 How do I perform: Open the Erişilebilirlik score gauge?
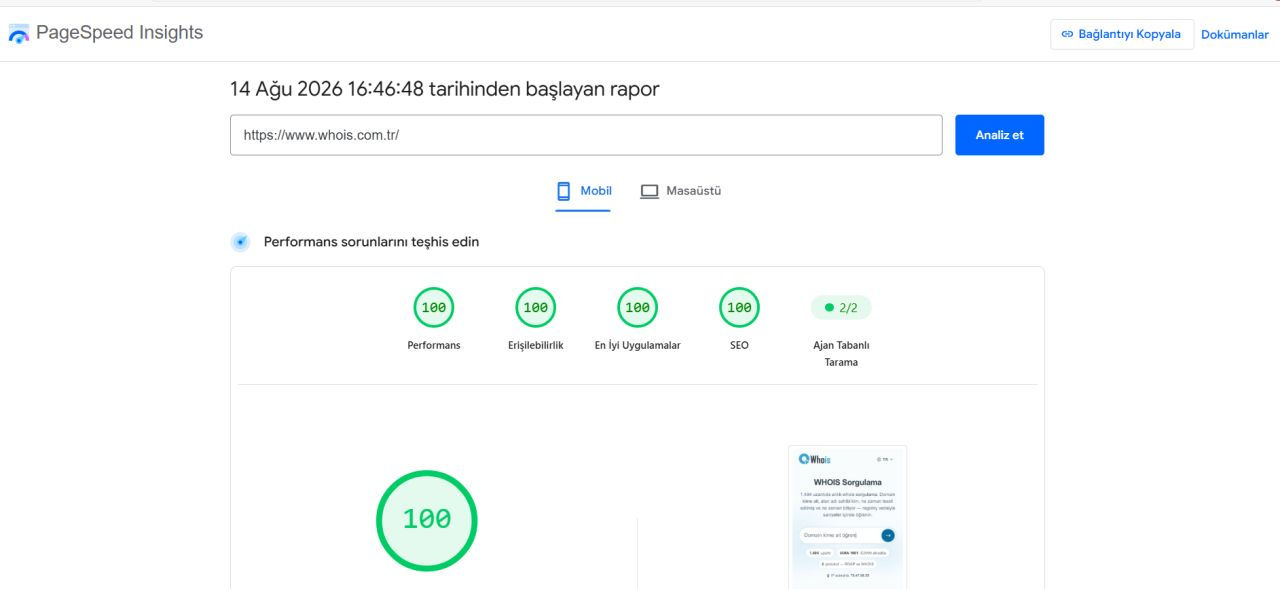536,308
